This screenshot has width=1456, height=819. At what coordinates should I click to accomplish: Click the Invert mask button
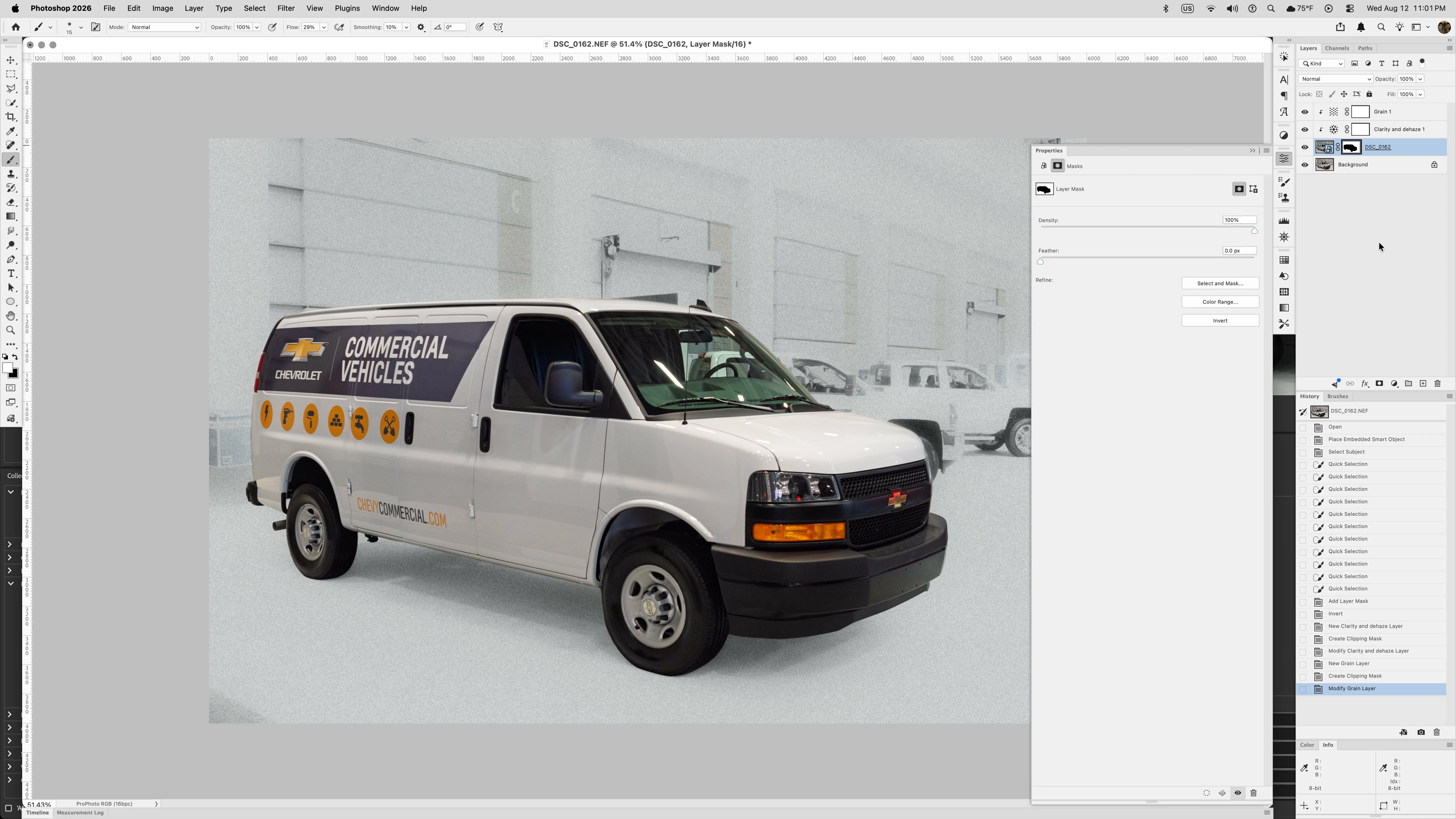(x=1220, y=320)
